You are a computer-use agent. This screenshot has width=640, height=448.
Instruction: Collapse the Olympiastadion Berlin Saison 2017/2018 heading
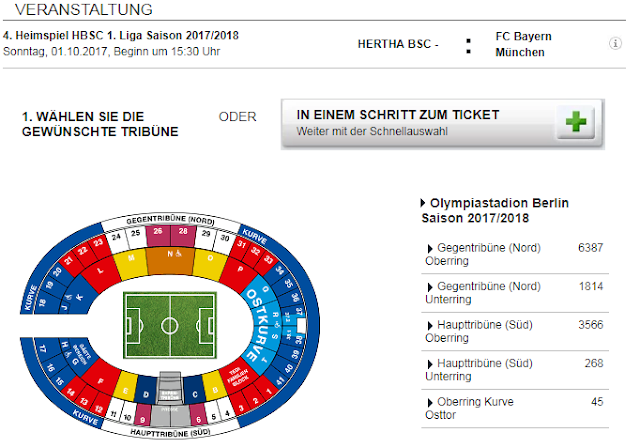(x=422, y=203)
